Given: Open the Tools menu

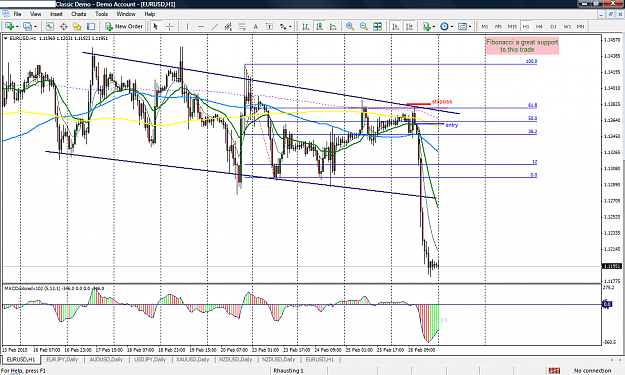Looking at the screenshot, I should coord(101,14).
